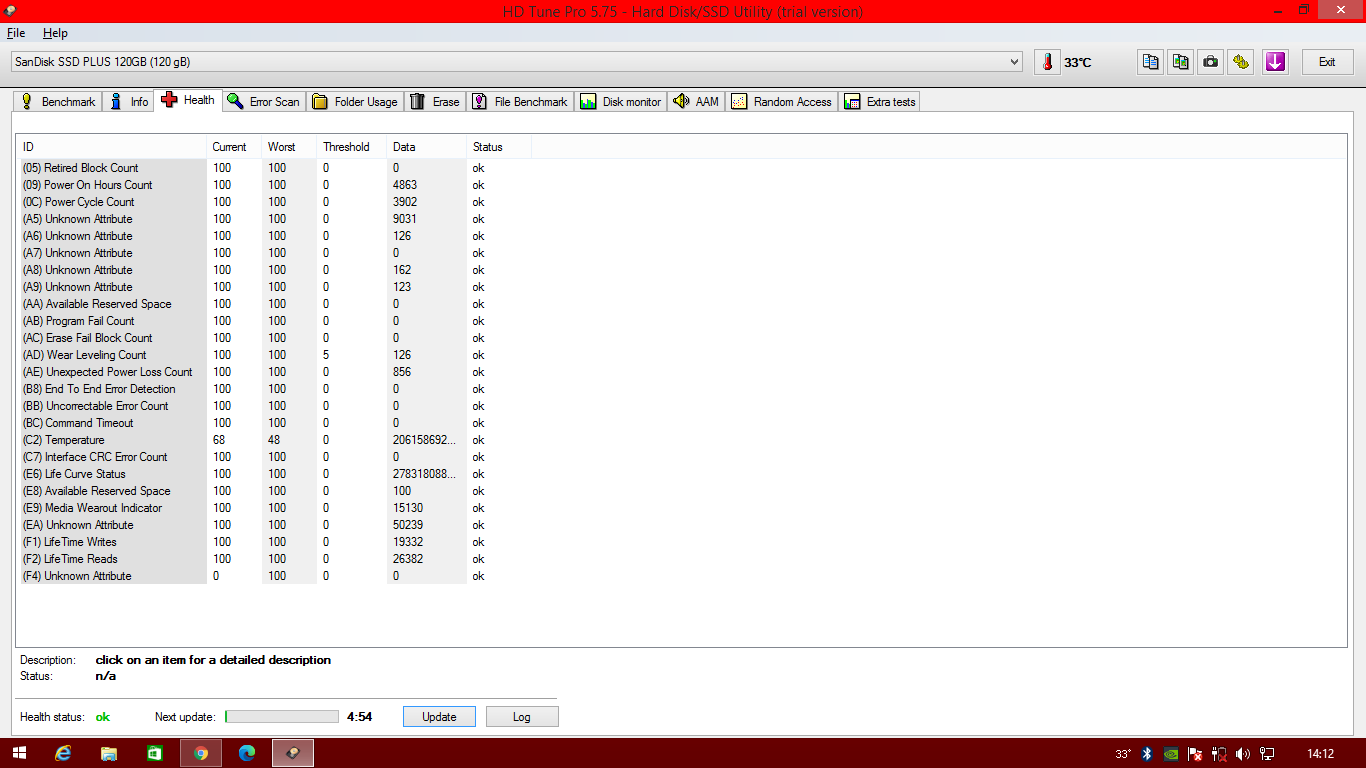Switch to Google Chrome on taskbar

pyautogui.click(x=201, y=753)
